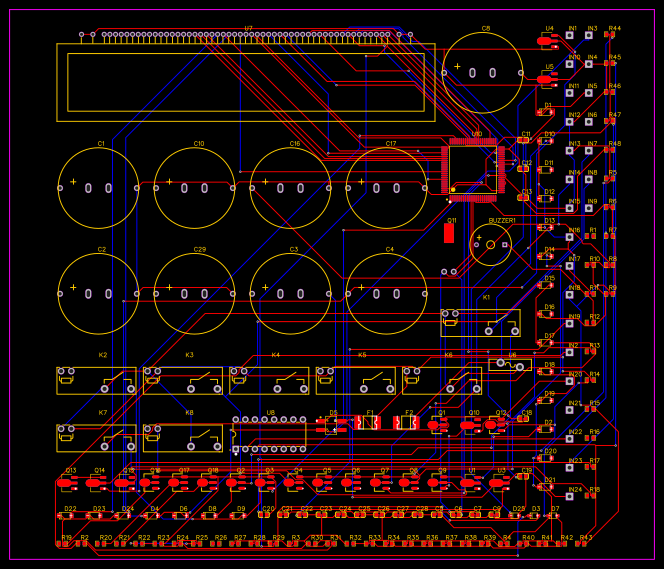Select diode D1
The height and width of the screenshot is (569, 664).
click(x=545, y=112)
